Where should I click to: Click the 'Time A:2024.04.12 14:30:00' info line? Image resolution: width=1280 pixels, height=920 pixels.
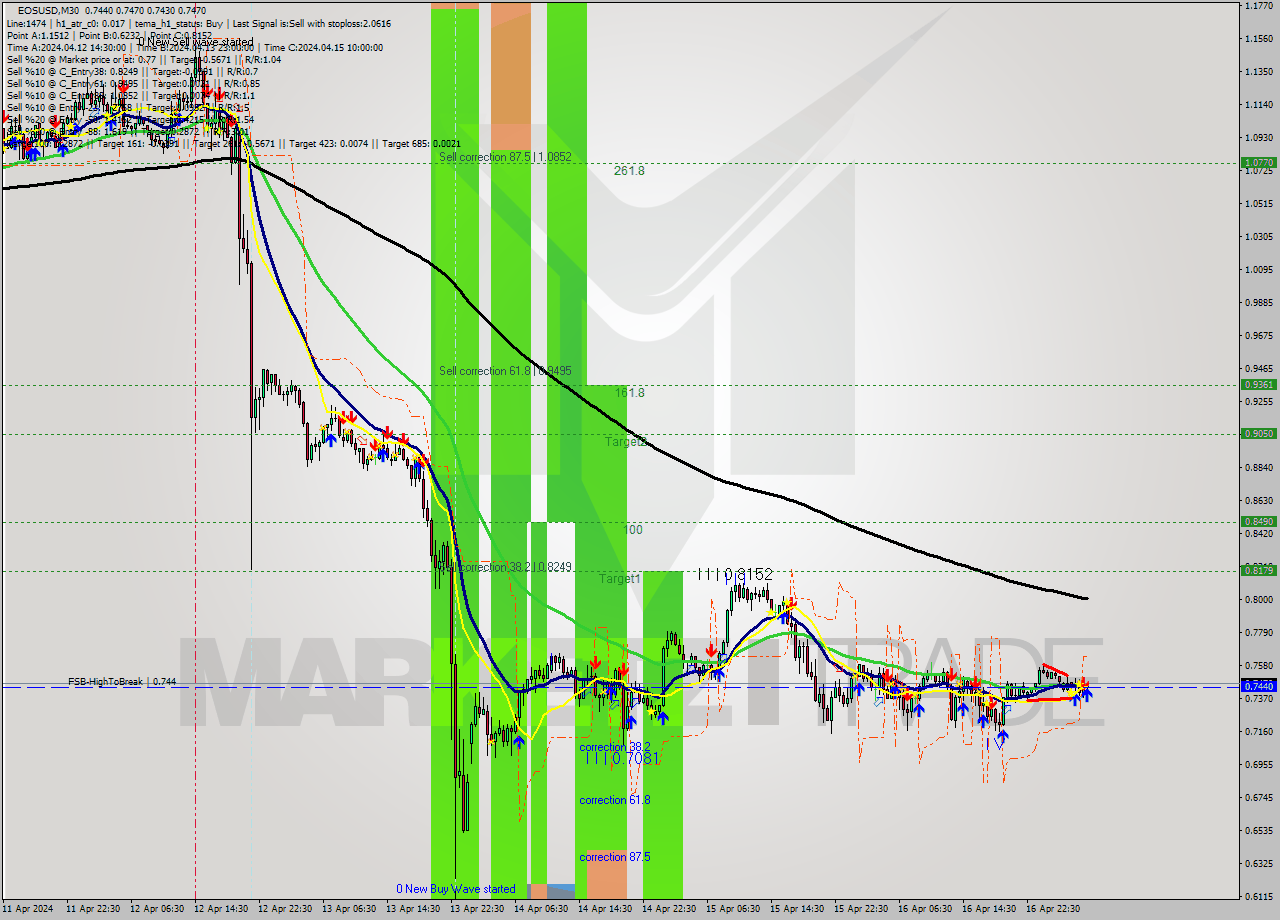click(x=66, y=47)
